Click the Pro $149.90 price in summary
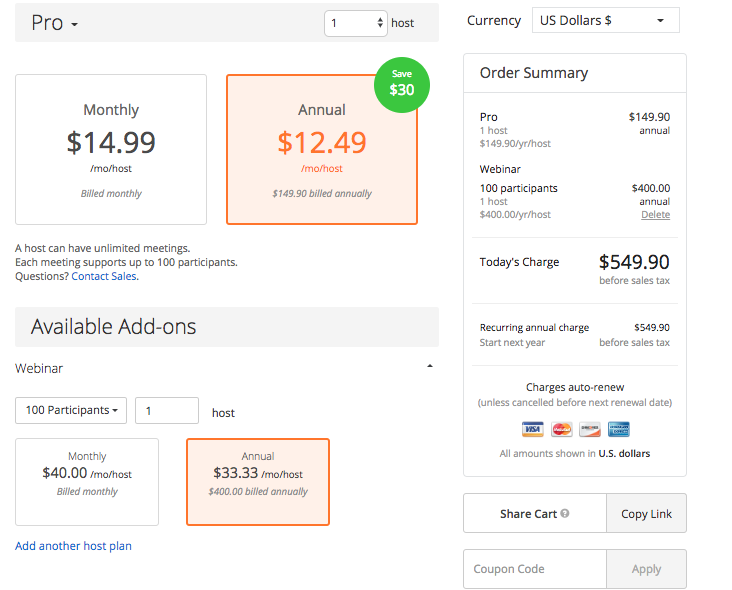Viewport: 732px width, 590px height. tap(649, 117)
